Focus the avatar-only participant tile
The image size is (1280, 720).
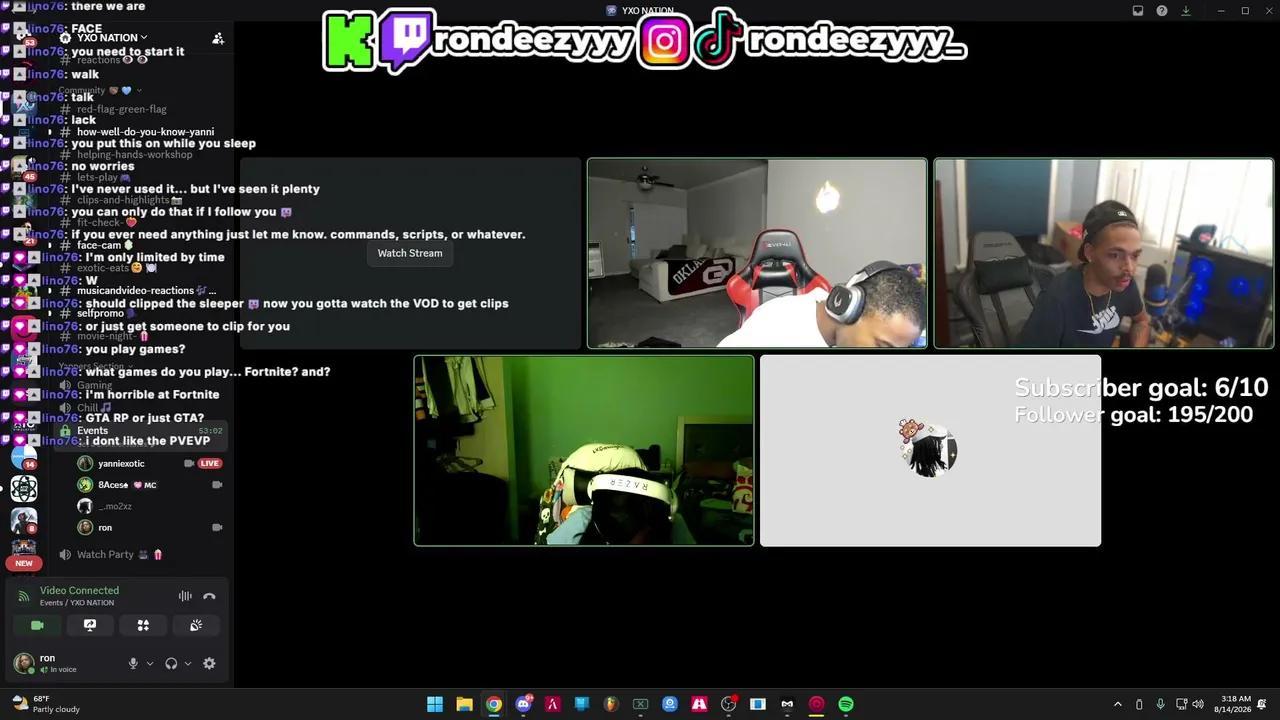[x=931, y=451]
